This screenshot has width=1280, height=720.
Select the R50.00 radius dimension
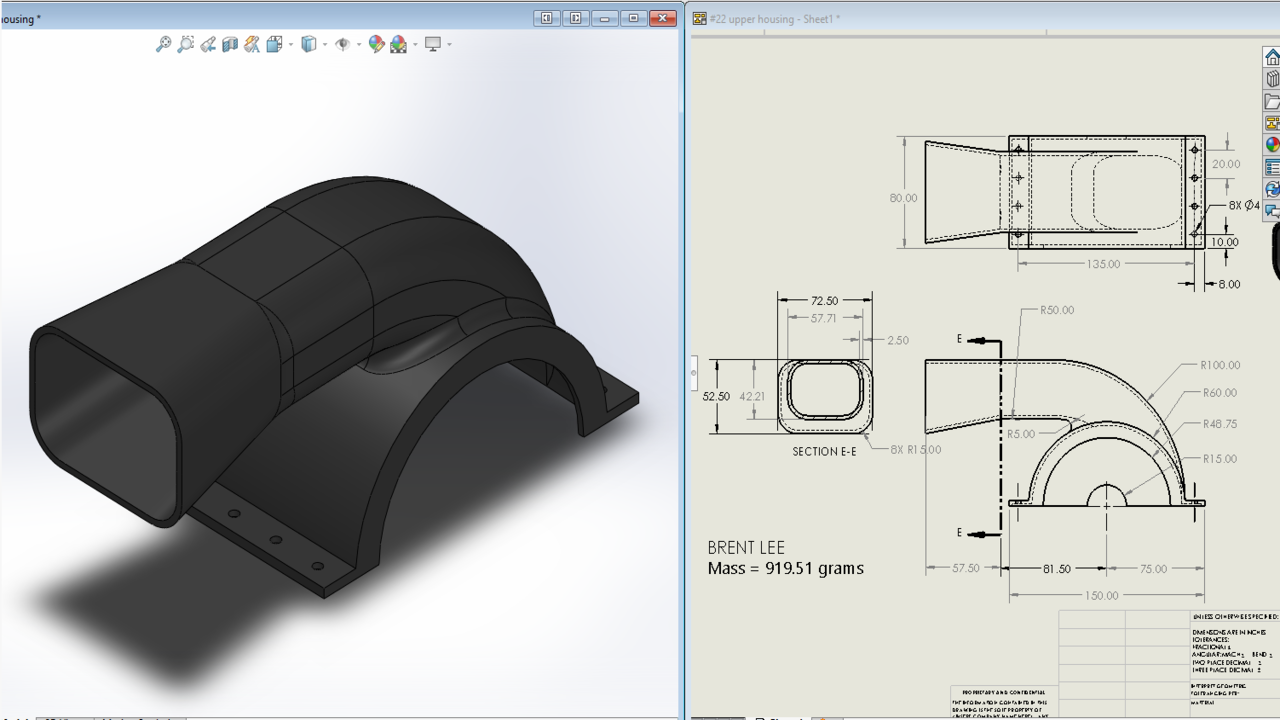coord(1057,310)
